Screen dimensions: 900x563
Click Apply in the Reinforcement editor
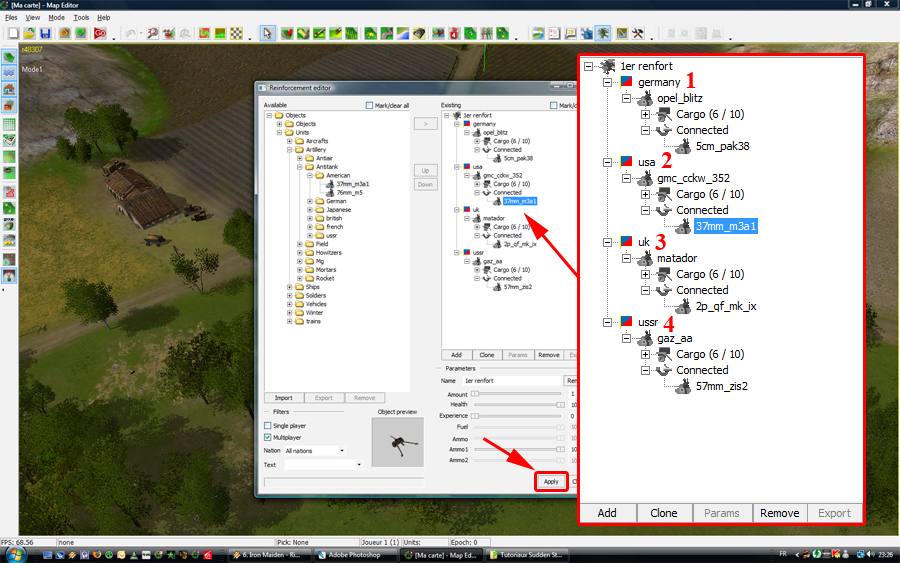pos(551,481)
